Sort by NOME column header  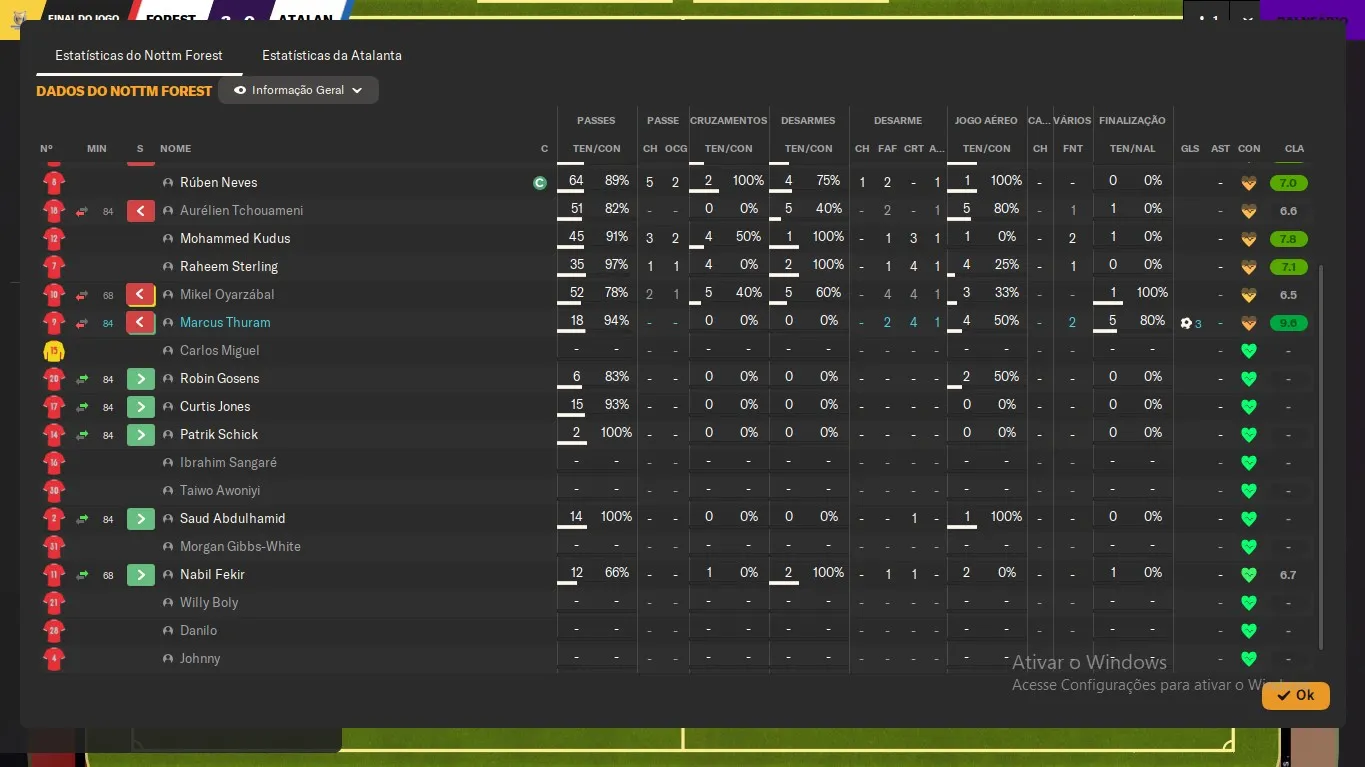(x=175, y=149)
